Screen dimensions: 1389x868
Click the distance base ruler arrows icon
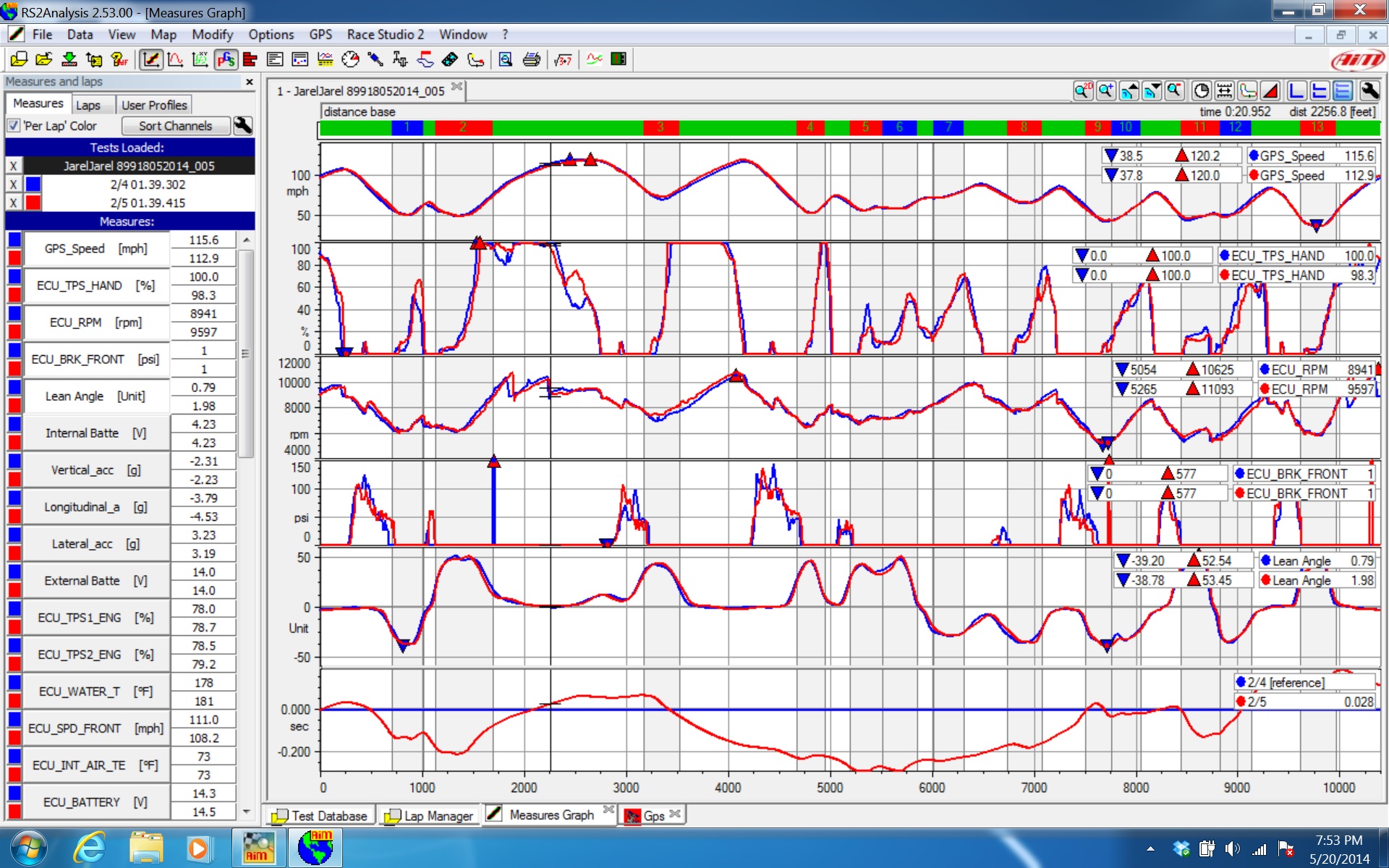point(1225,91)
